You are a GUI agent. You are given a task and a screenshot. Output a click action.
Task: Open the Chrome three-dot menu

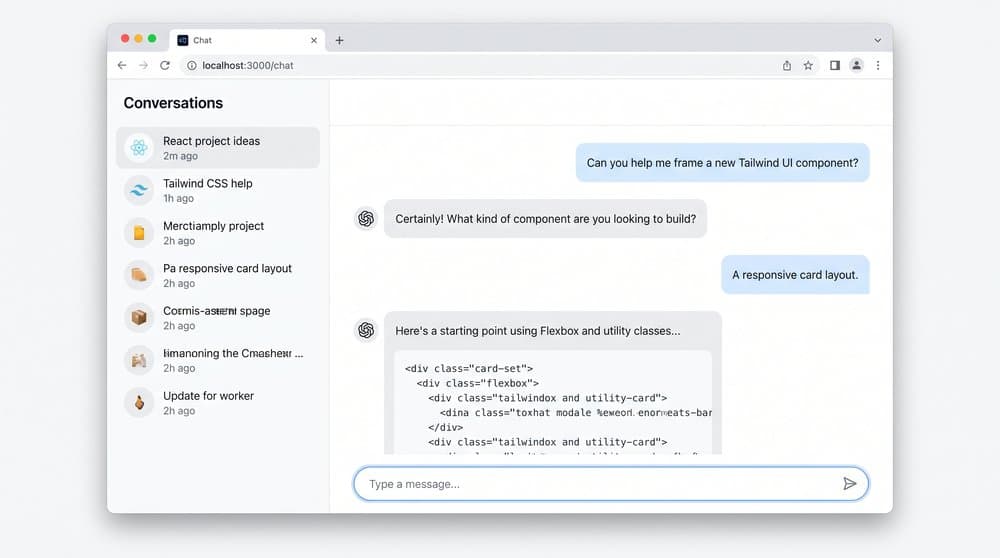878,65
